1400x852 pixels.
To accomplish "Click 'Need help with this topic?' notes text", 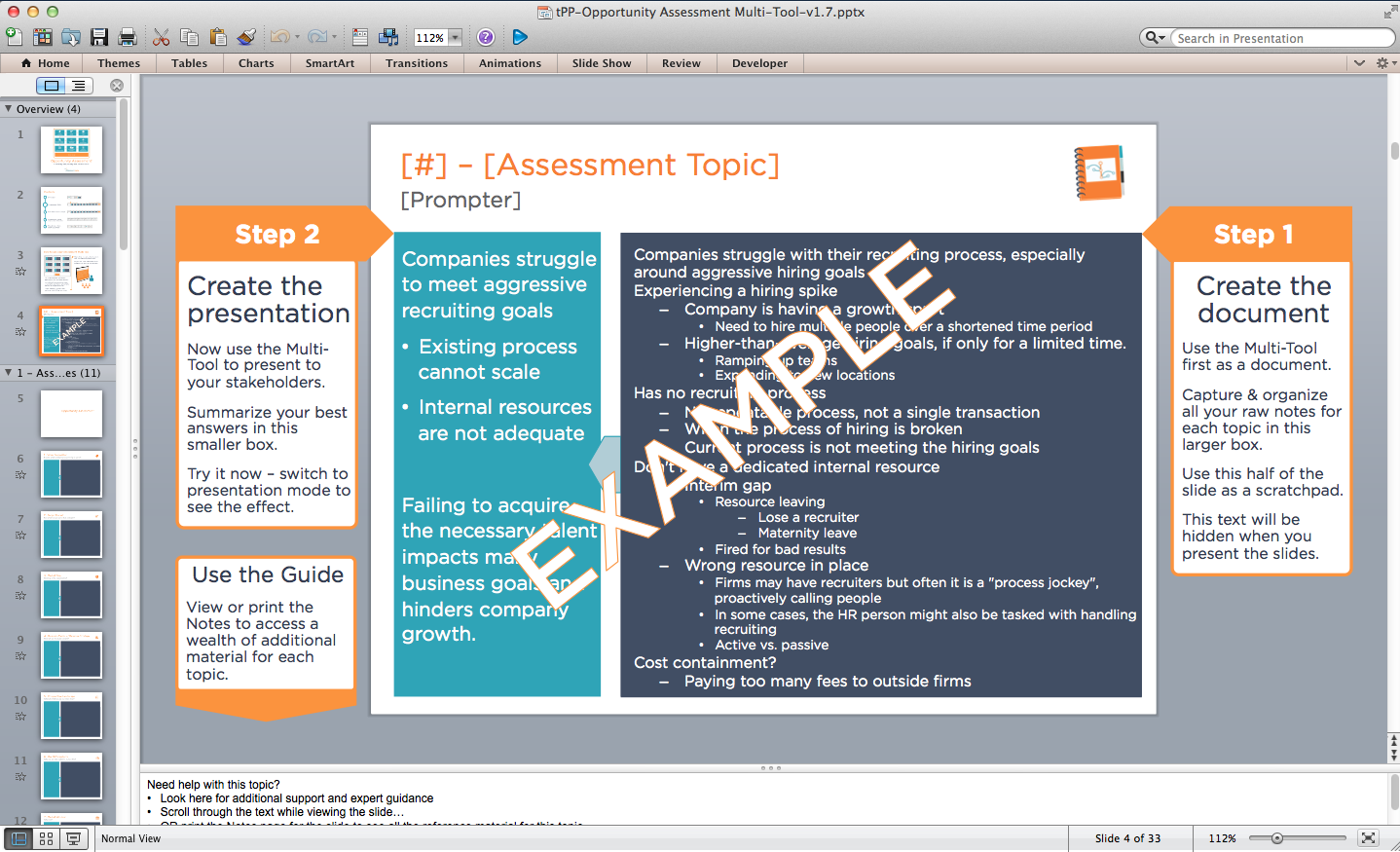I will [213, 785].
